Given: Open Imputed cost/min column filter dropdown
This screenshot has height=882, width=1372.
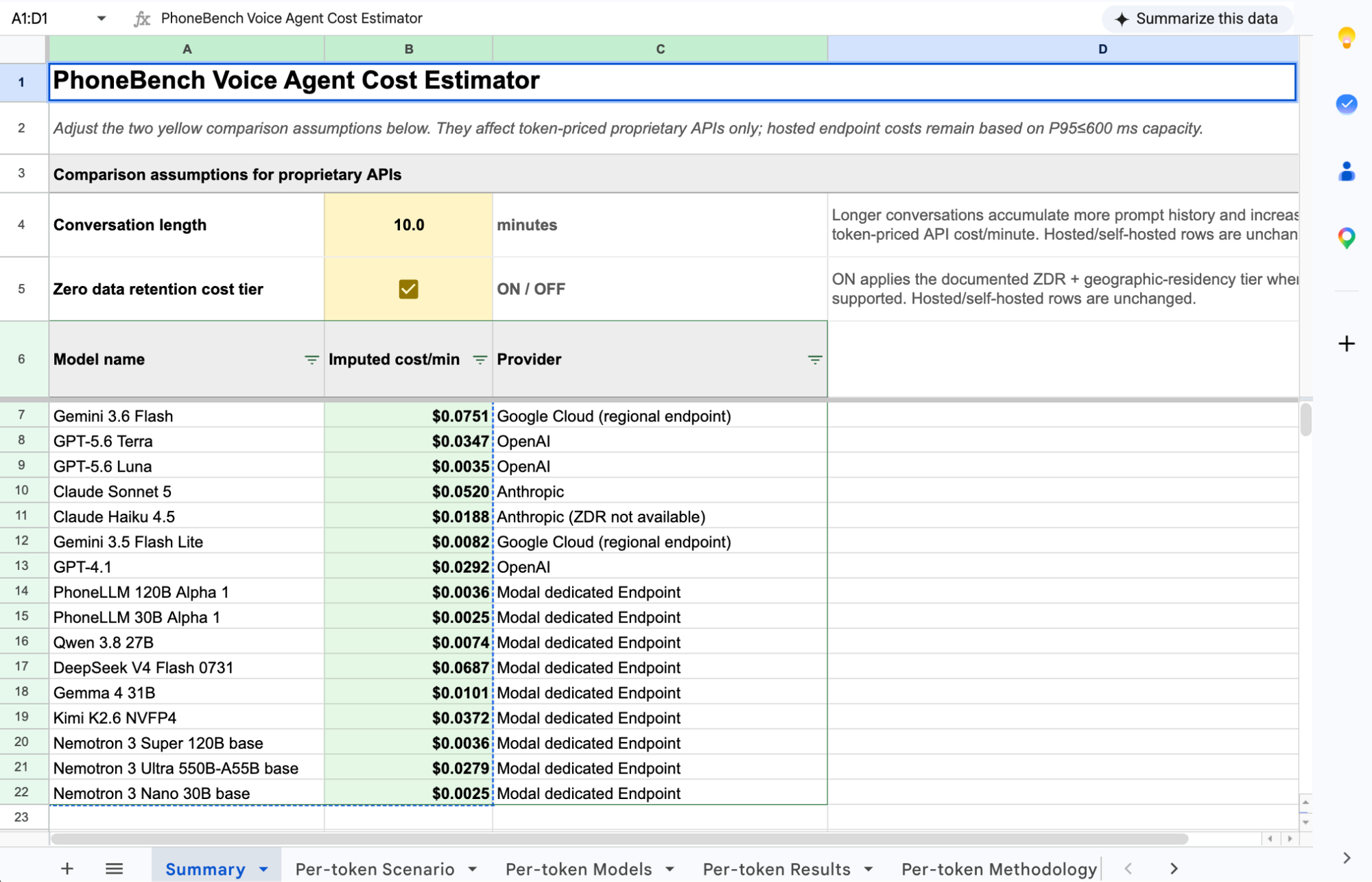Looking at the screenshot, I should tap(480, 359).
